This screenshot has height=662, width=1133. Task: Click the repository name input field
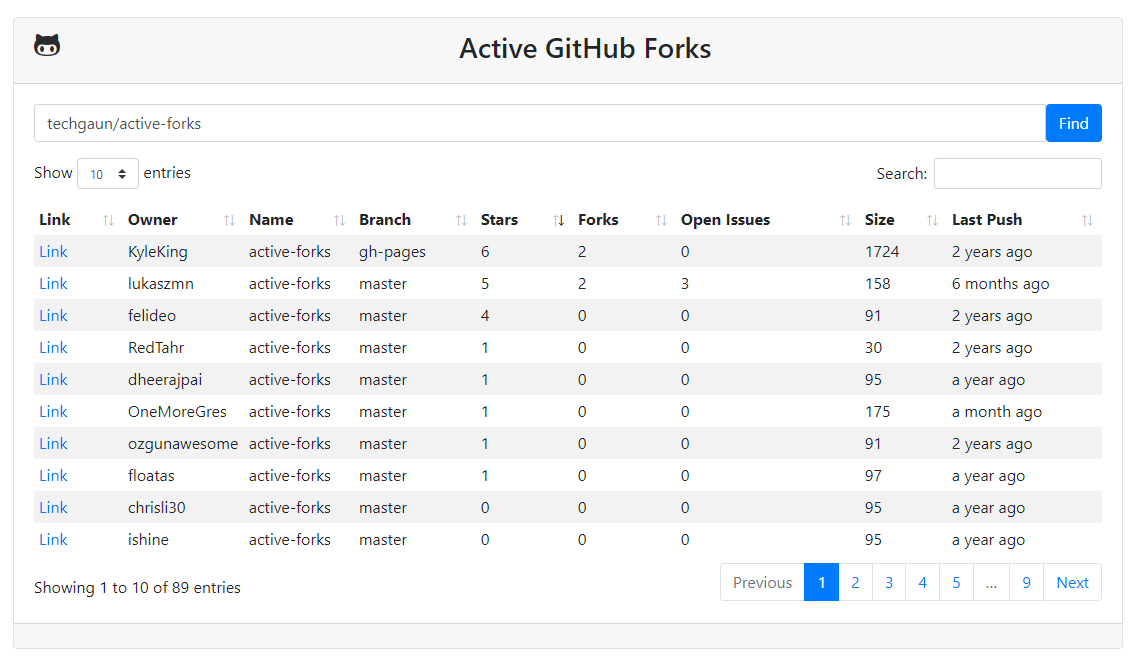(x=540, y=124)
